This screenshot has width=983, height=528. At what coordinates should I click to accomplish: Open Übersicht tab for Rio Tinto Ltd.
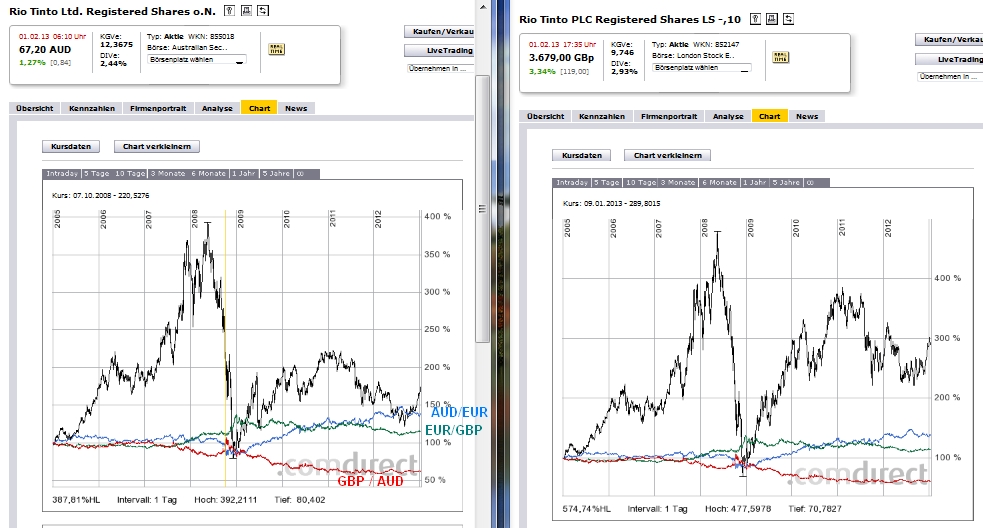pos(35,108)
